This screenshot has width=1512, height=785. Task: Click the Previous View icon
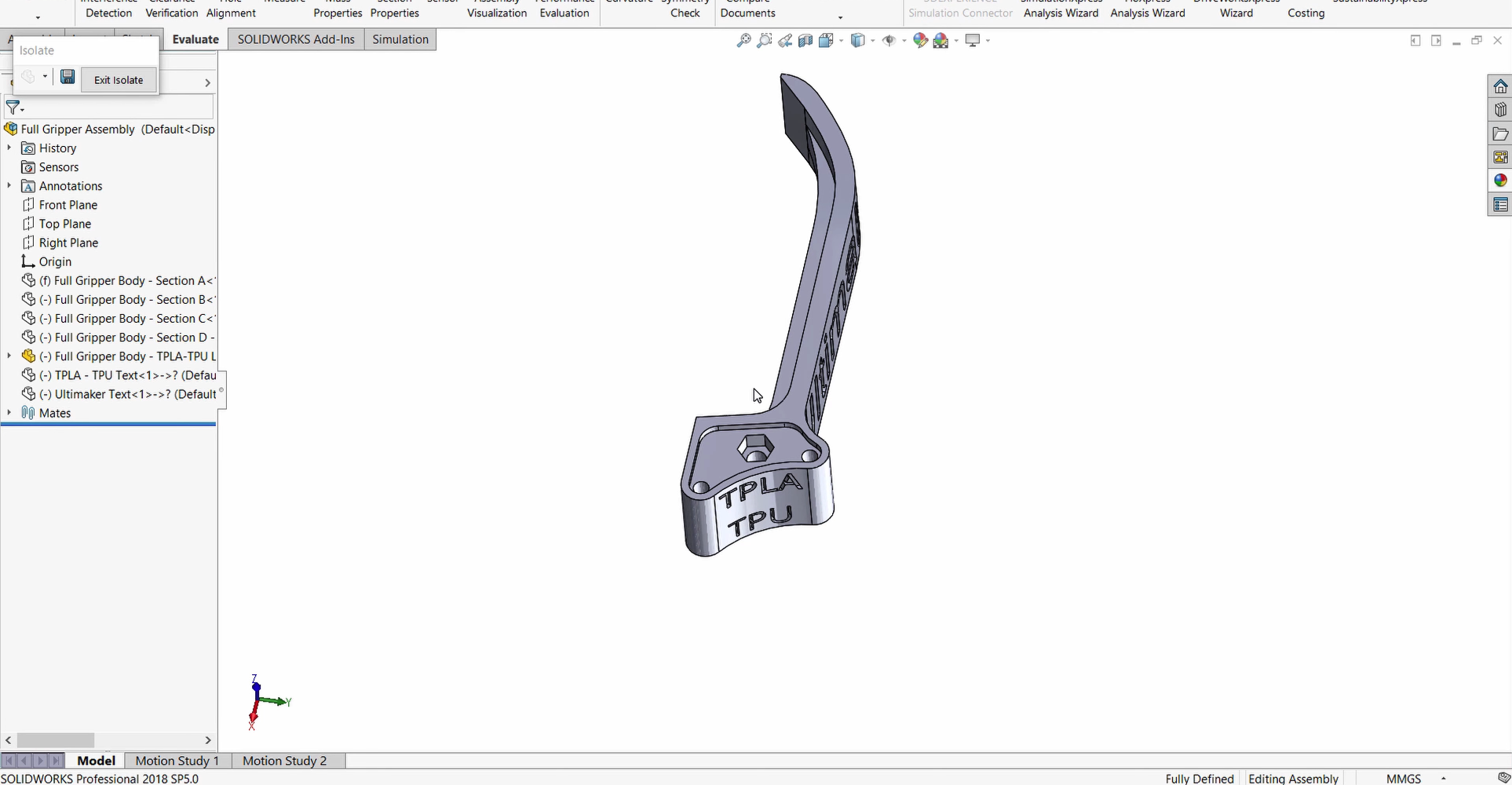click(785, 40)
